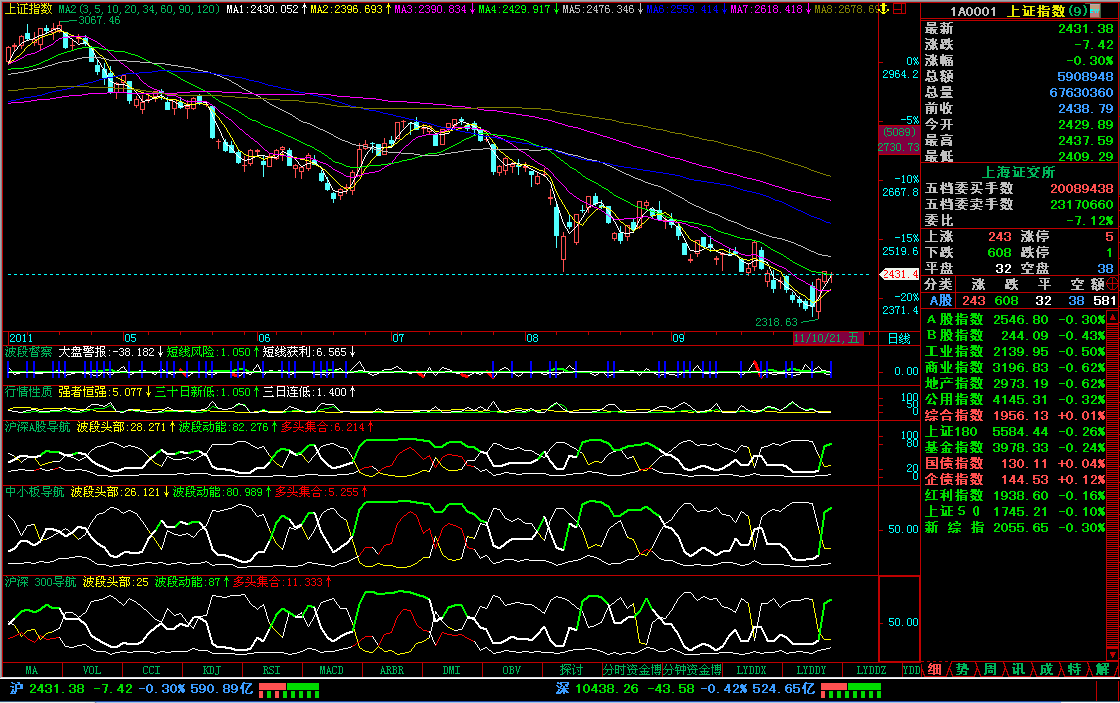Click the 11/10/21 date marker on timeline
Image resolution: width=1120 pixels, height=703 pixels.
(x=827, y=339)
